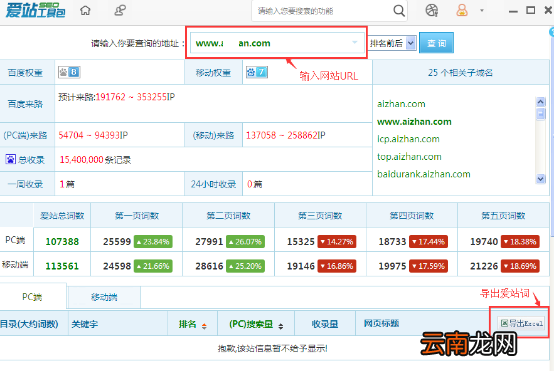Viewport: 554px width, 372px height.
Task: Expand the account dropdown arrow
Action: click(482, 11)
